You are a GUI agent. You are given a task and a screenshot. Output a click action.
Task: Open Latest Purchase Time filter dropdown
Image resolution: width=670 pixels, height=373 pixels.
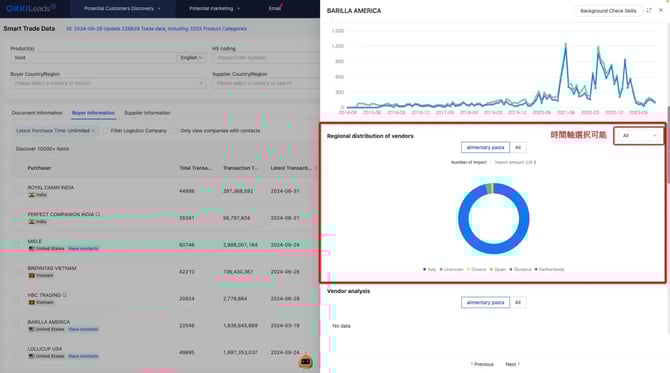click(x=55, y=131)
